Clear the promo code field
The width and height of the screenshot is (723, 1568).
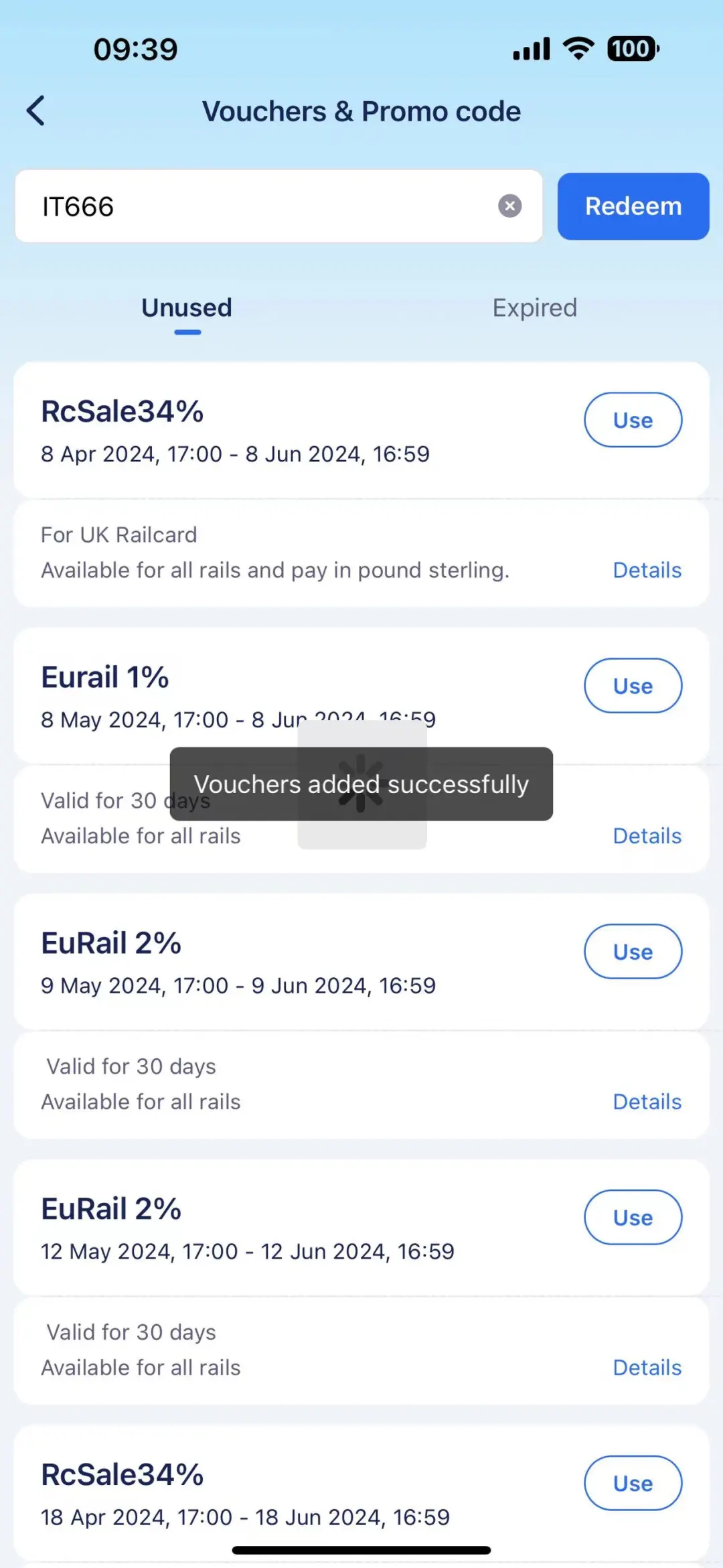coord(509,206)
